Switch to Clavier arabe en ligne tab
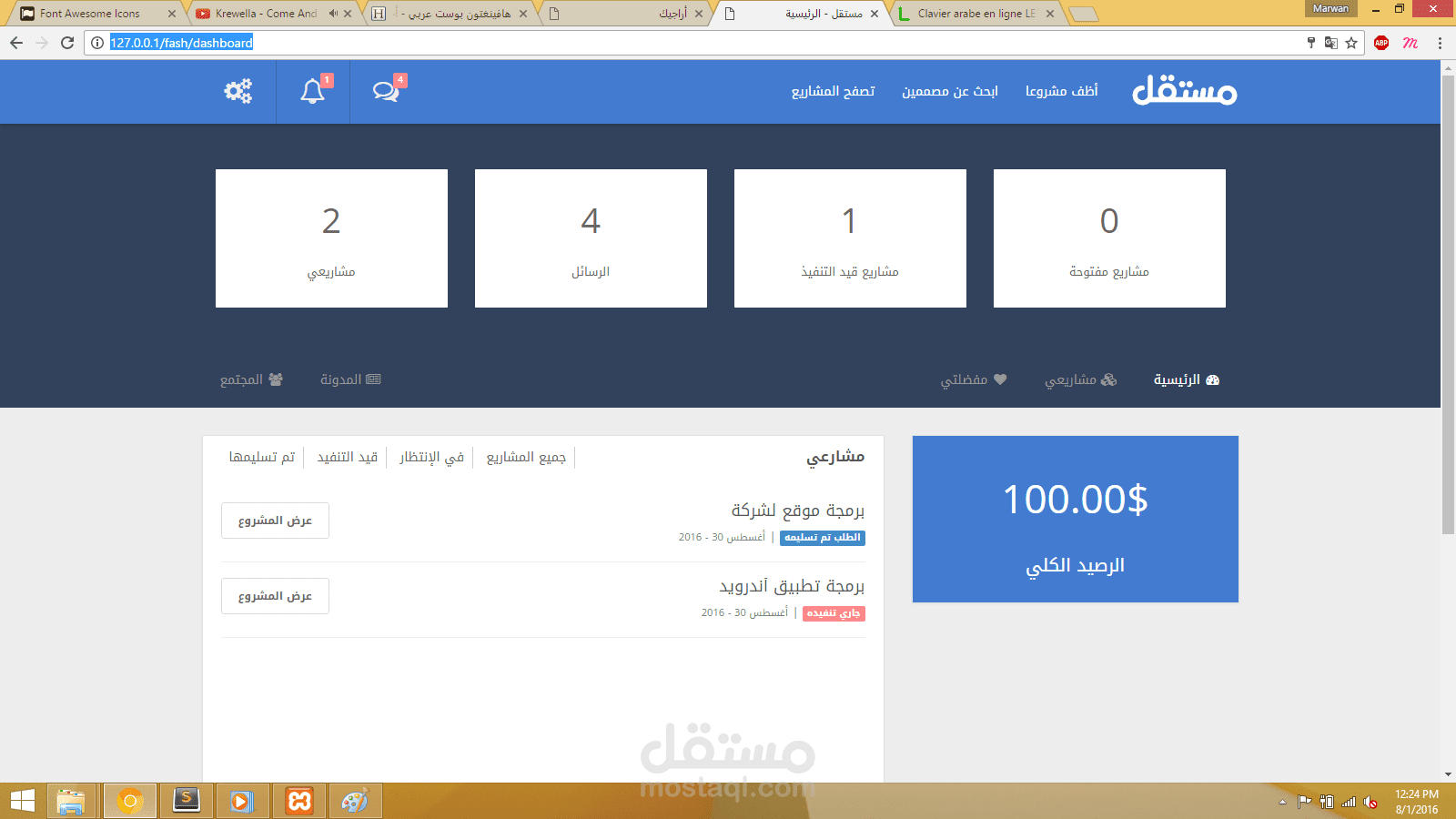1456x819 pixels. pos(977,14)
